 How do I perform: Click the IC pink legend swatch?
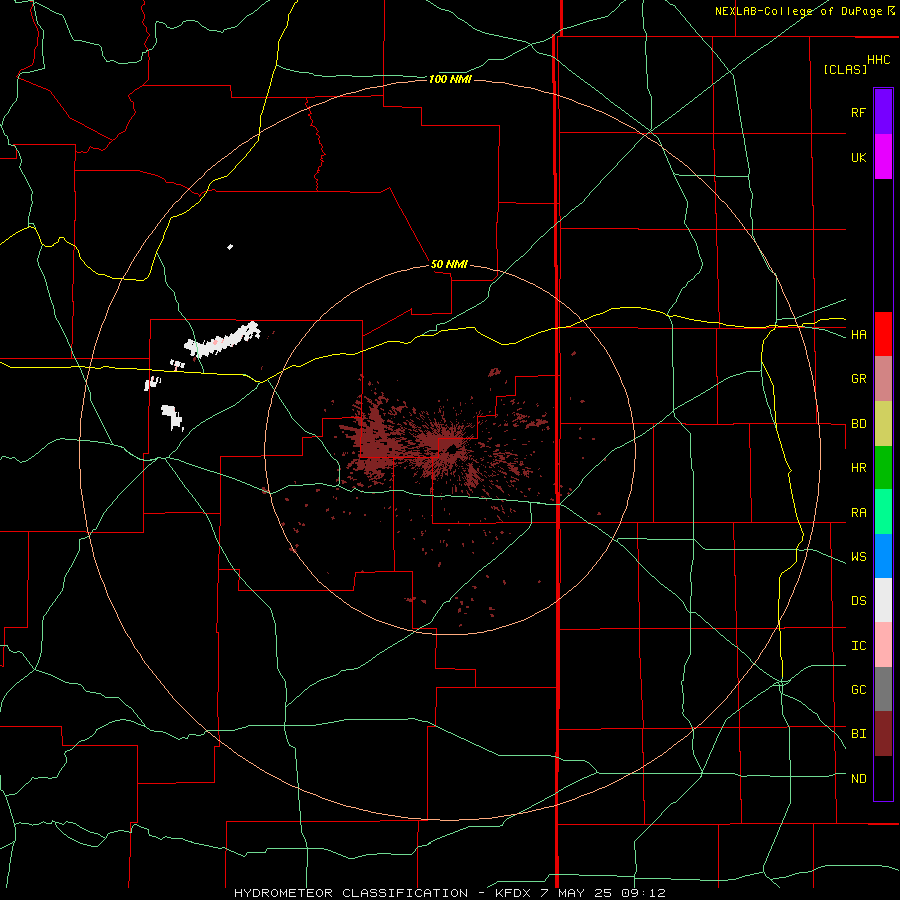pos(883,645)
